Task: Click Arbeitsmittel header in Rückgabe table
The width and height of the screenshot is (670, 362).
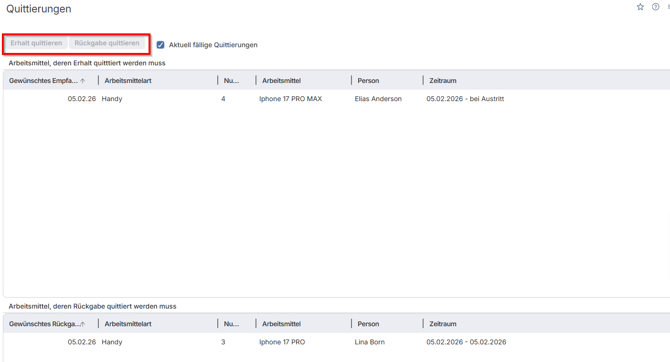Action: coord(281,324)
